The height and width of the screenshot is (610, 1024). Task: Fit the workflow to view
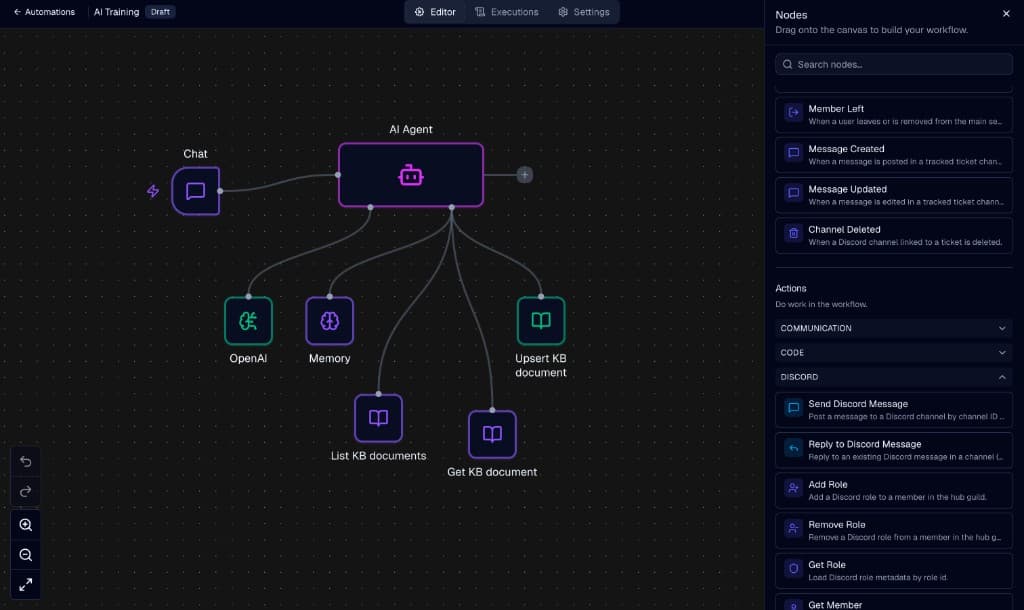pyautogui.click(x=25, y=585)
